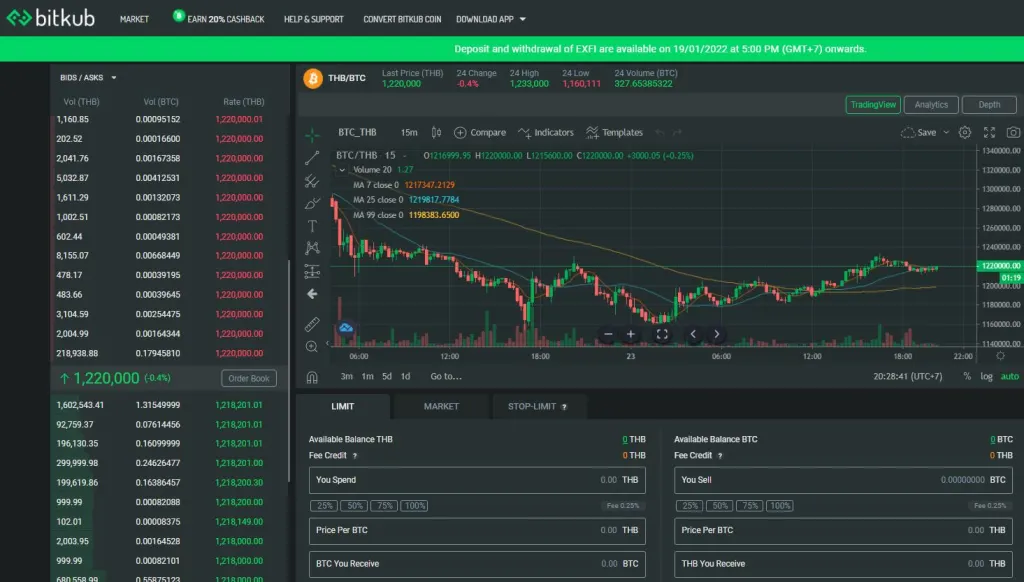
Task: Open the indicator Templates menu
Action: click(x=615, y=133)
